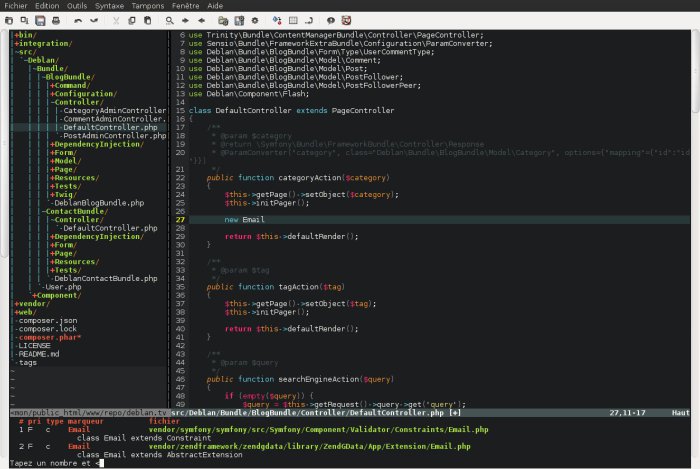The height and width of the screenshot is (469, 700).
Task: Click the Cut scissors icon
Action: coord(116,21)
